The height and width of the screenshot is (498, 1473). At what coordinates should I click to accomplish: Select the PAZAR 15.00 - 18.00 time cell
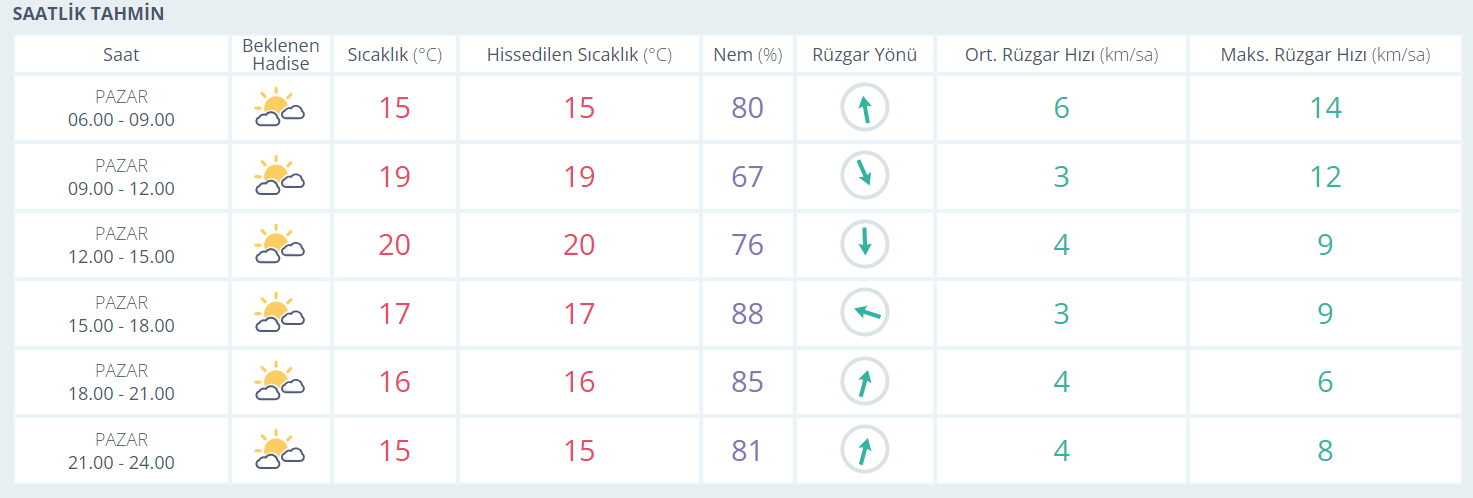[121, 314]
